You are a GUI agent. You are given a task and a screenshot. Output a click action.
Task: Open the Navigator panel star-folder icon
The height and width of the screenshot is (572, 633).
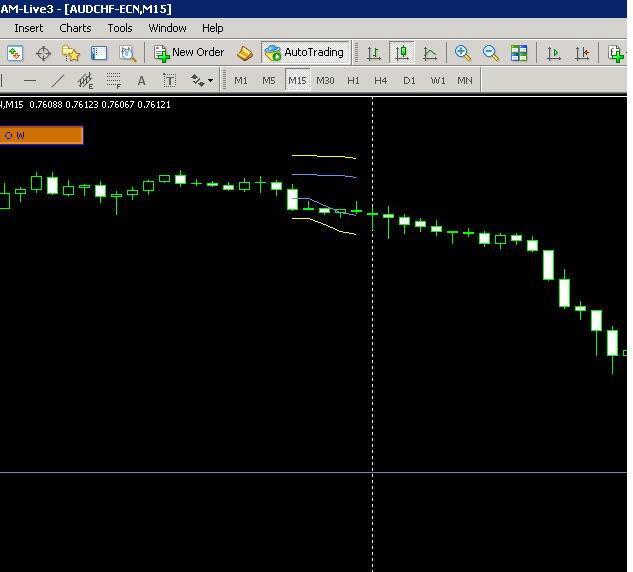point(71,53)
